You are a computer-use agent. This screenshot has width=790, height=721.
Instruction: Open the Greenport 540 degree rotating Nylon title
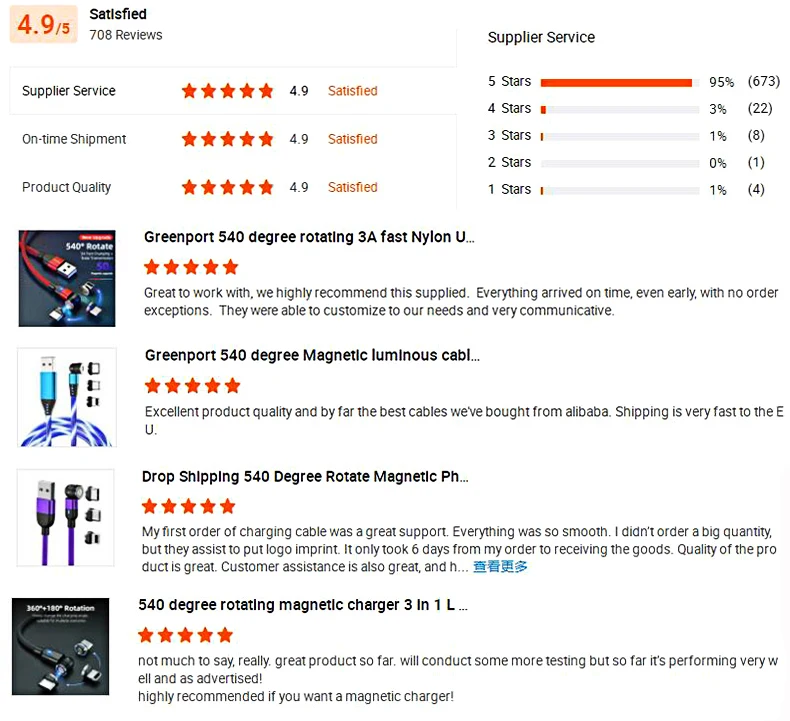tap(309, 237)
